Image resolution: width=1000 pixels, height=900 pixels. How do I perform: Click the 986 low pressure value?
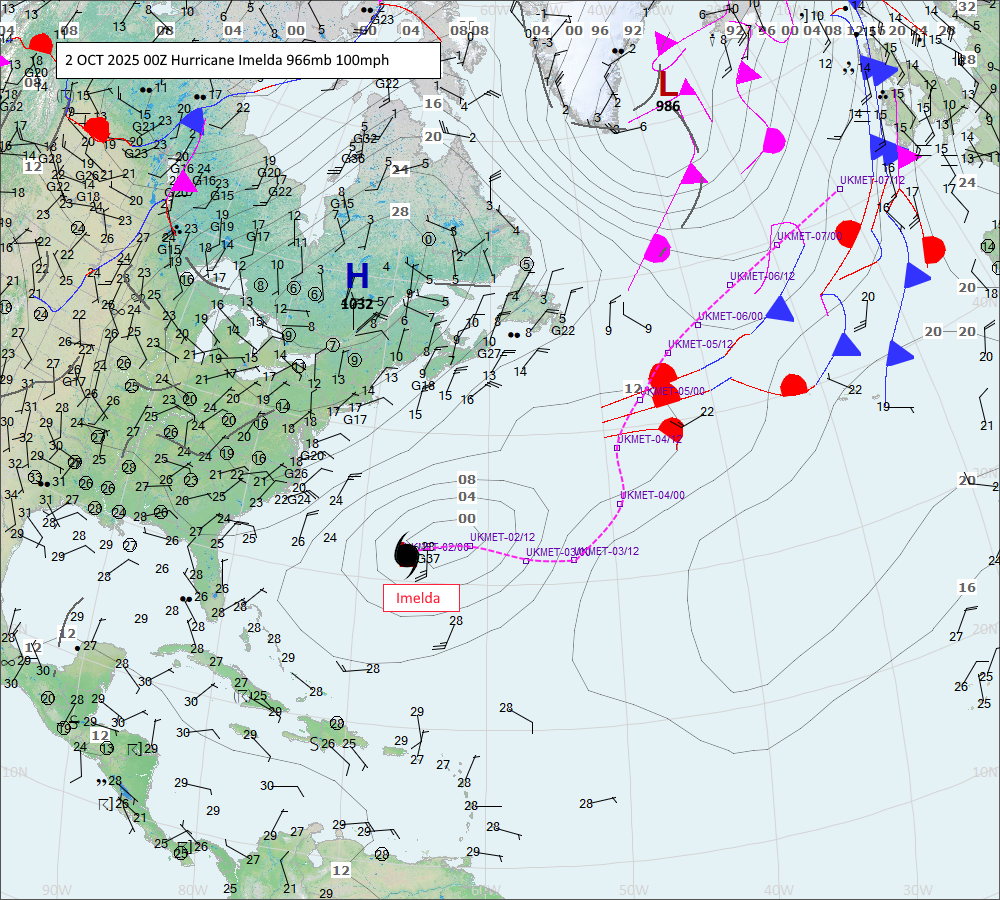668,106
